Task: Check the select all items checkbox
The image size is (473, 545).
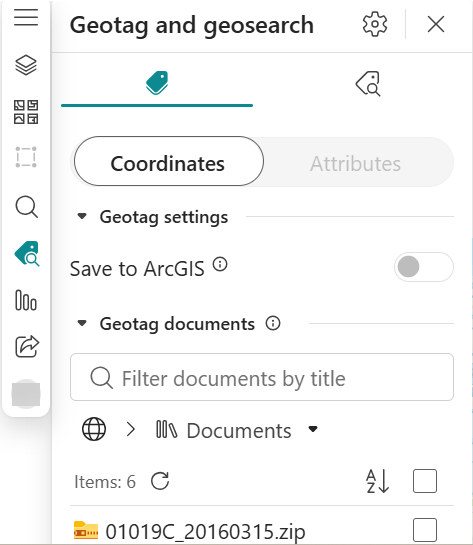Action: (425, 481)
